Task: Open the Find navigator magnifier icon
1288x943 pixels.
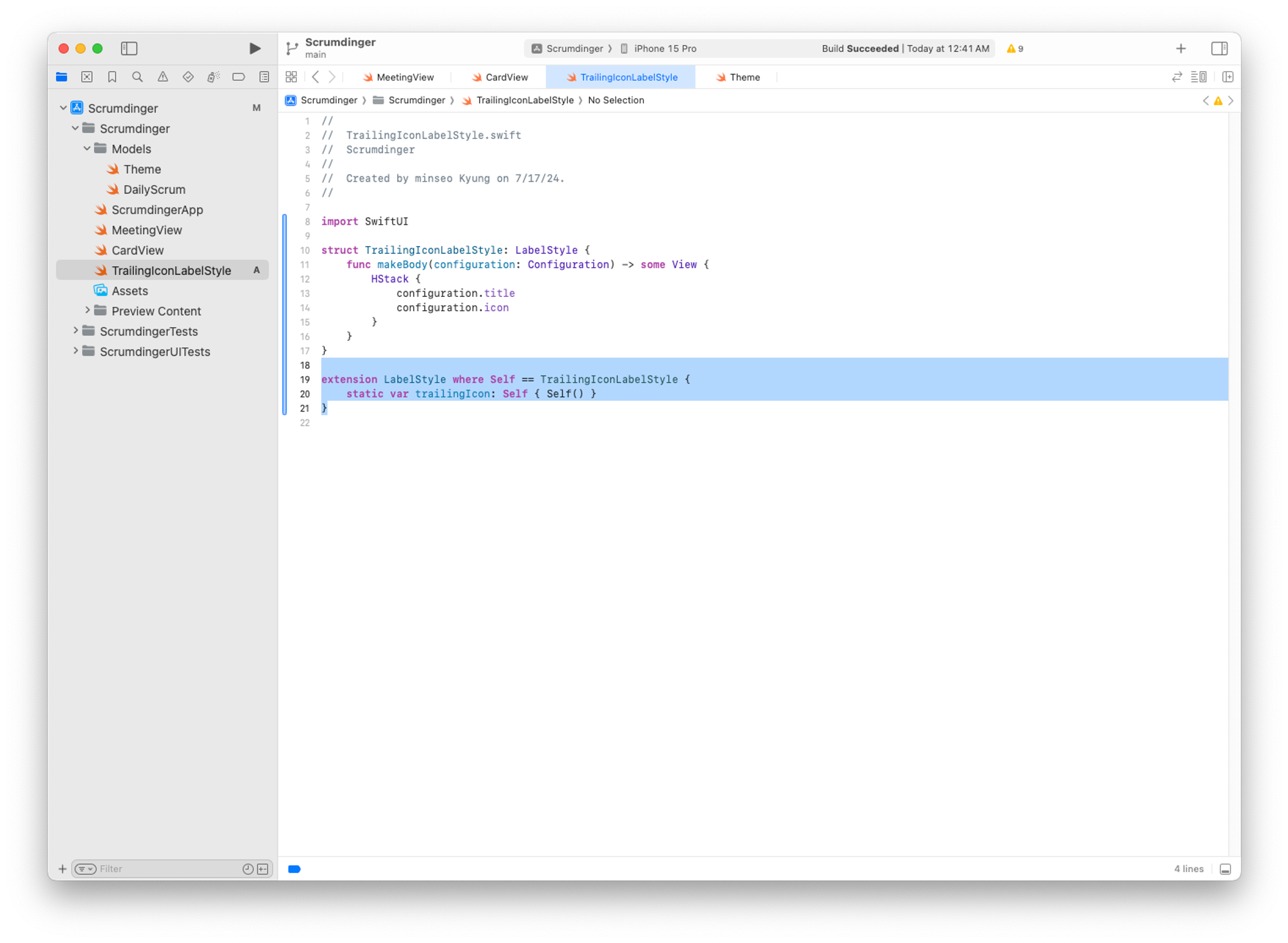Action: (x=137, y=77)
